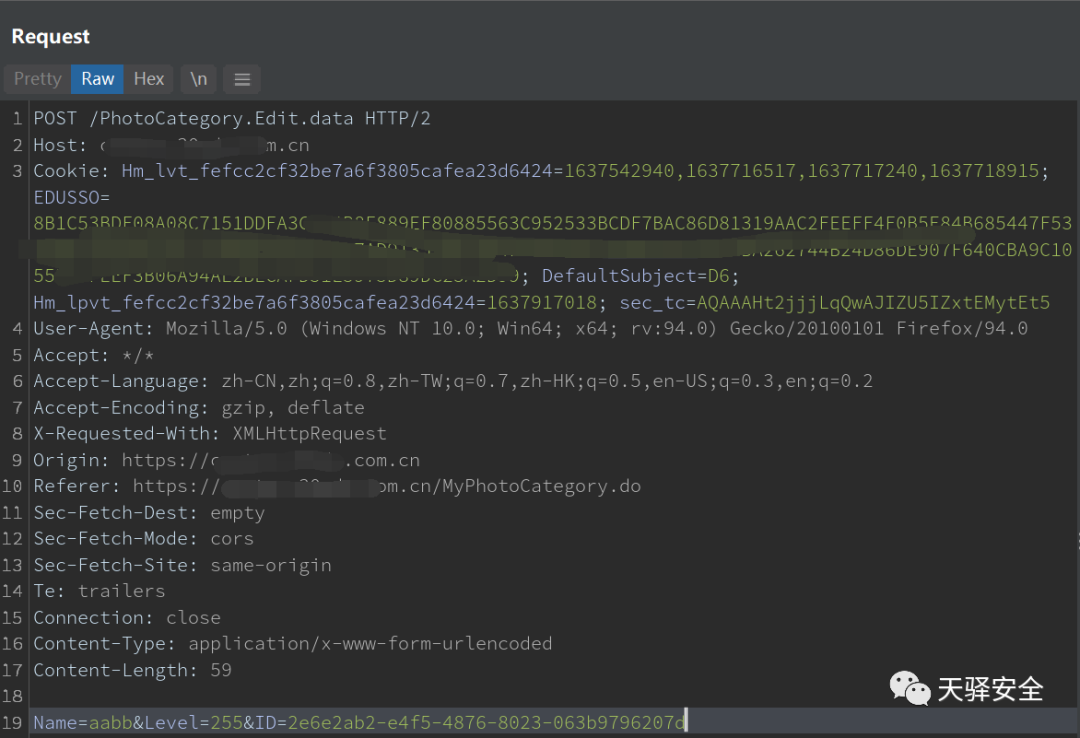
Task: Open the Hex view tab
Action: [x=149, y=79]
